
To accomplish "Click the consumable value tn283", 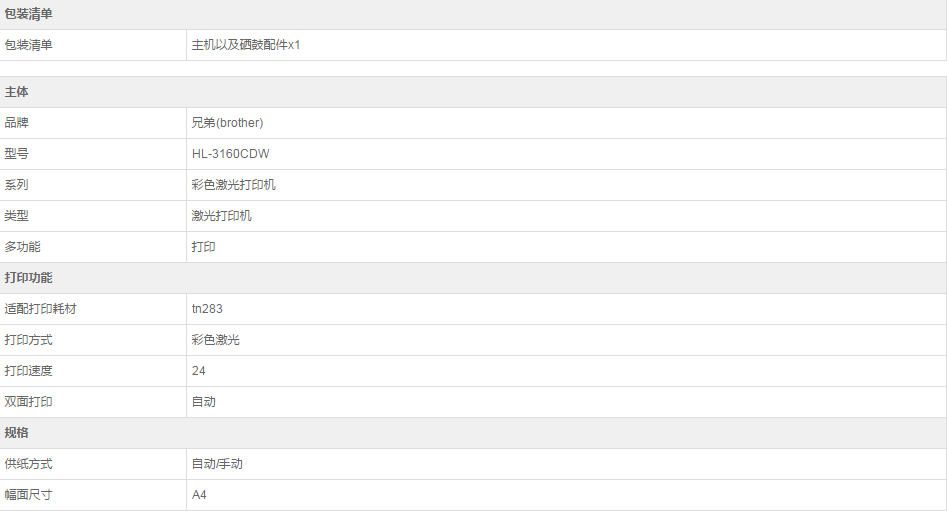I will coord(207,309).
